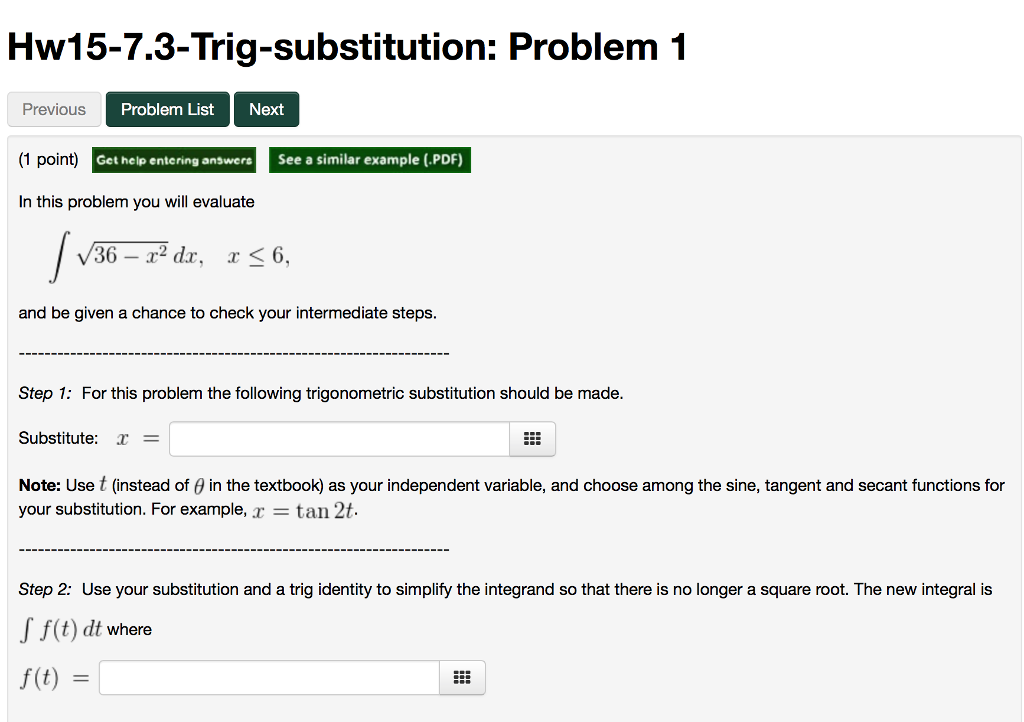Click the dashed separator below Step 1
Image resolution: width=1024 pixels, height=722 pixels.
click(x=234, y=548)
